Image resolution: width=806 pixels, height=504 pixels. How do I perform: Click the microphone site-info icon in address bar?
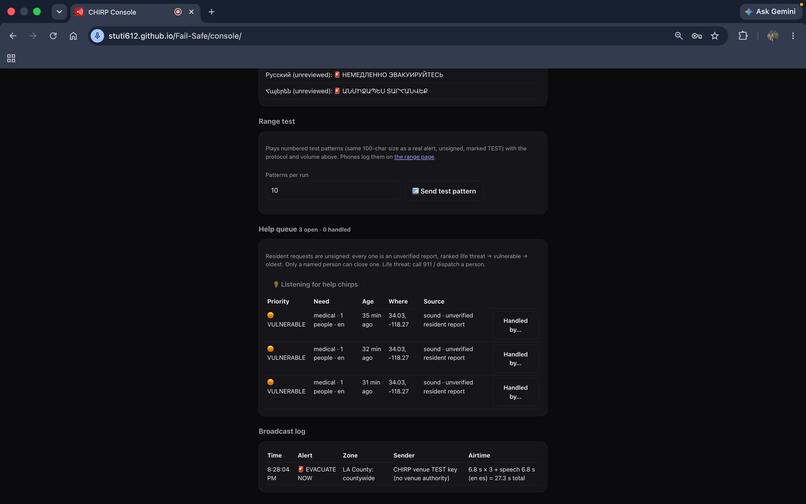coord(97,36)
